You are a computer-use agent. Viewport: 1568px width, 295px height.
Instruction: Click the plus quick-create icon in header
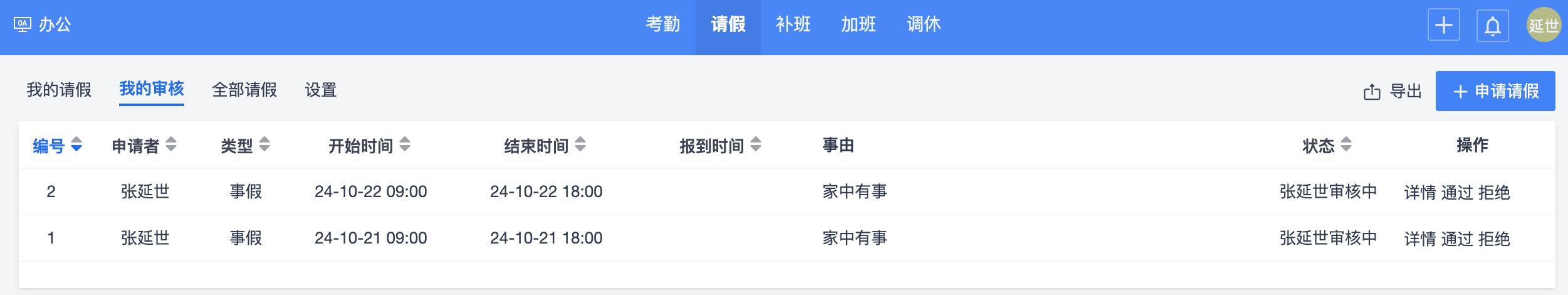1443,25
